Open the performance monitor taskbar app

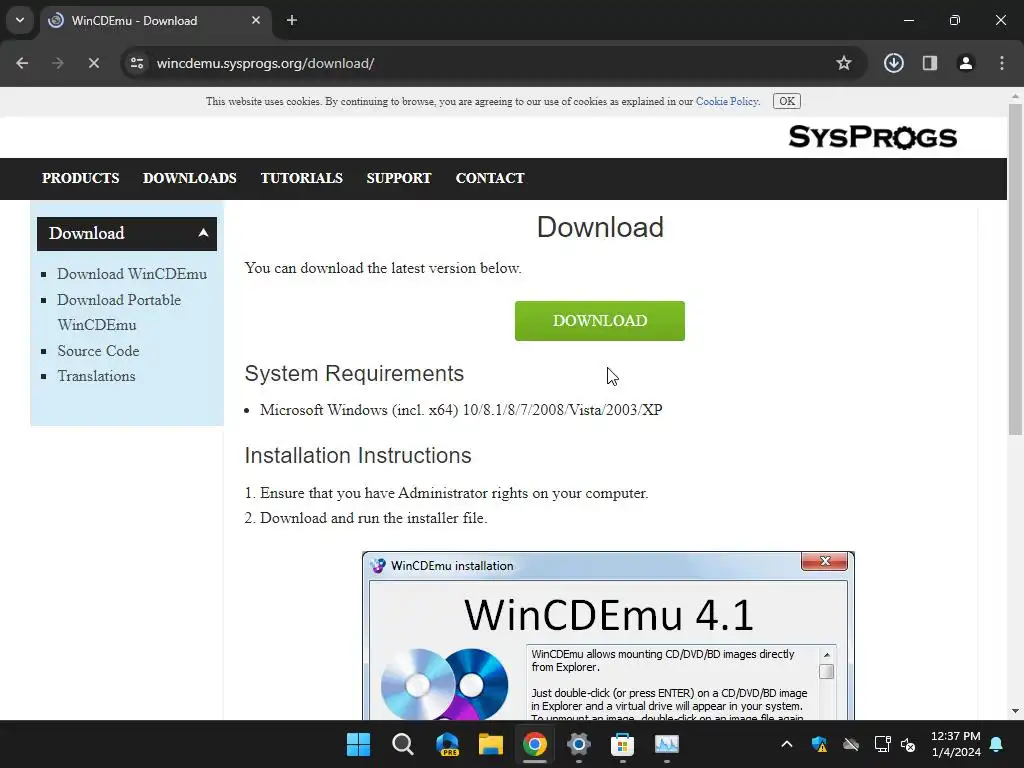667,744
